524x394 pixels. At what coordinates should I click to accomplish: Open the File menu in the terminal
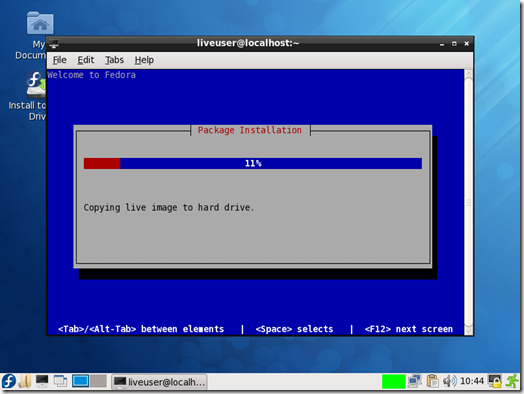pyautogui.click(x=59, y=60)
